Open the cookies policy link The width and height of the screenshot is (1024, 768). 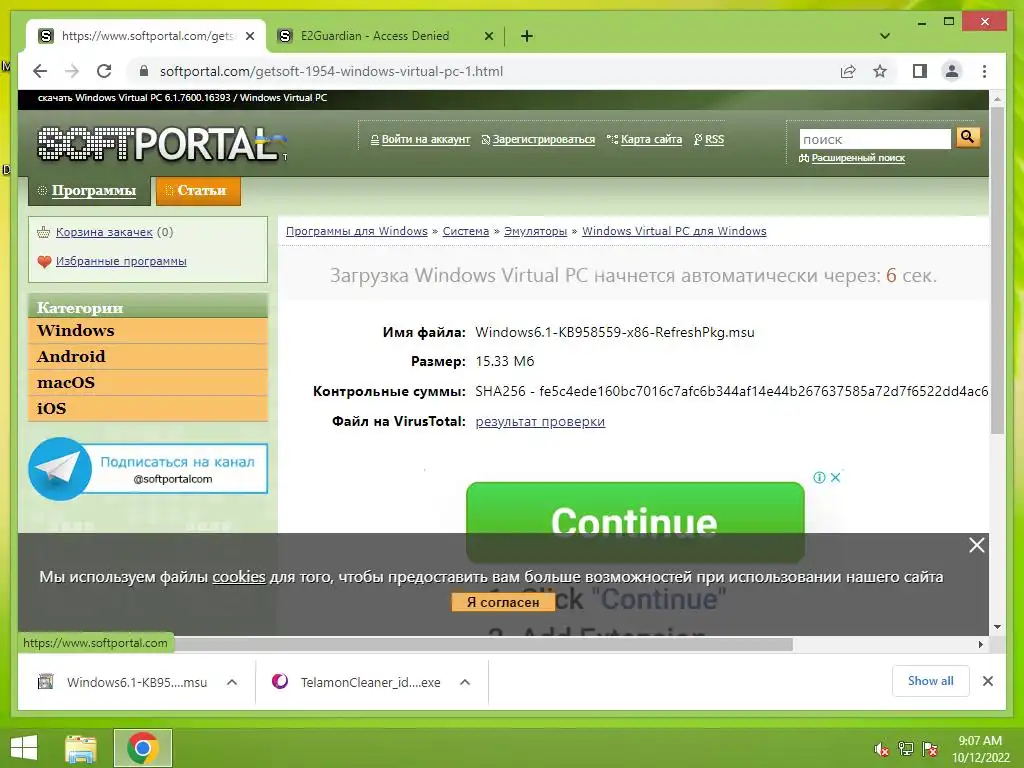[x=239, y=577]
